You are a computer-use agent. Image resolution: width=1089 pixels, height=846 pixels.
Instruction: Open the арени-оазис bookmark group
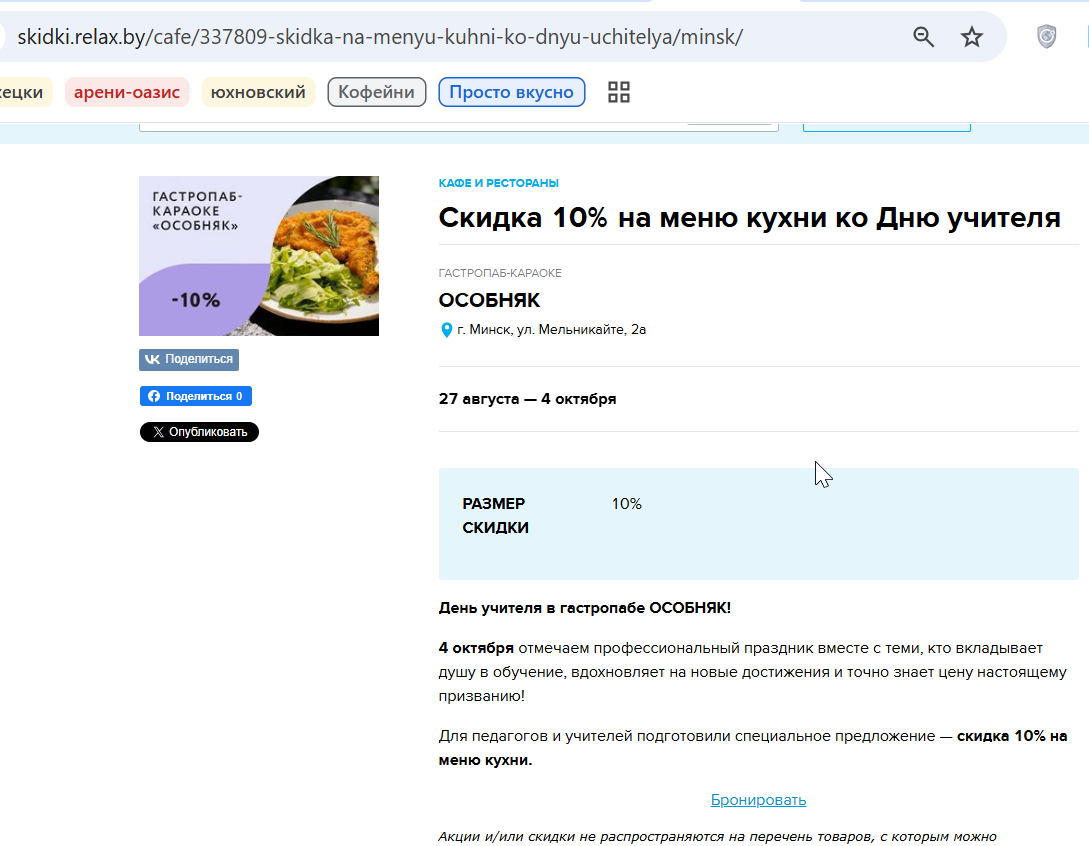127,92
